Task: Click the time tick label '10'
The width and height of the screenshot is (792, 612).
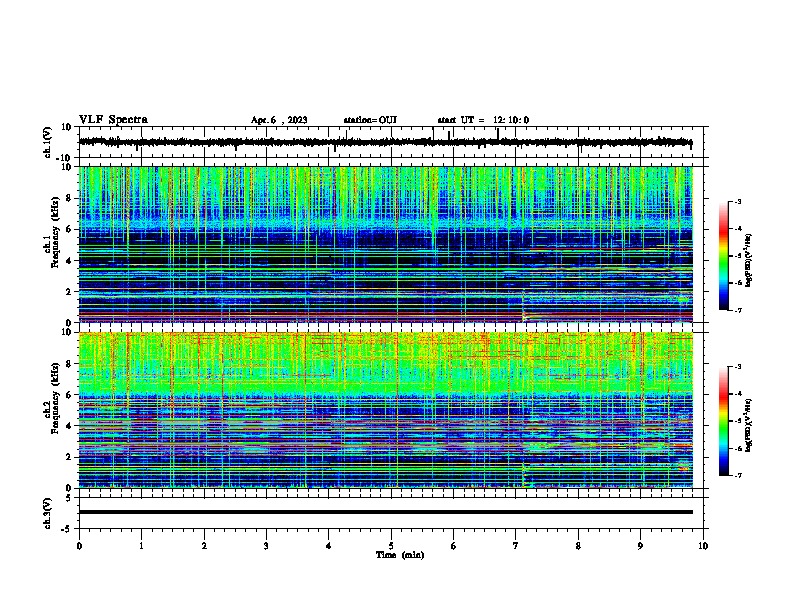Action: [x=703, y=546]
